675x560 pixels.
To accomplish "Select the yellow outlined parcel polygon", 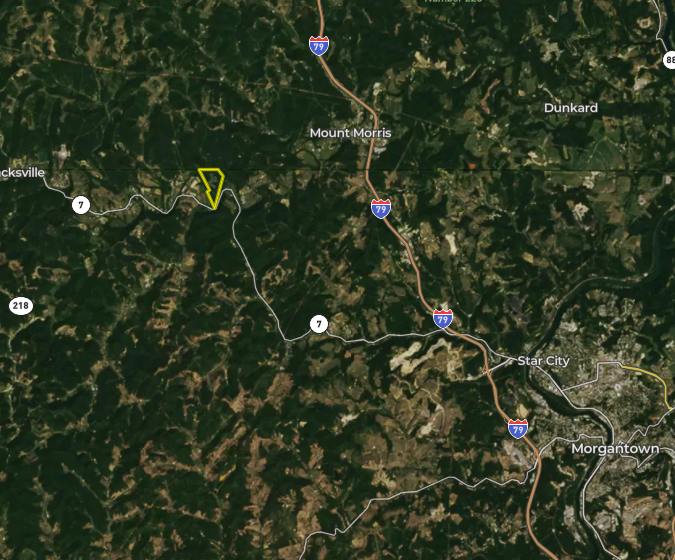I will [x=211, y=188].
